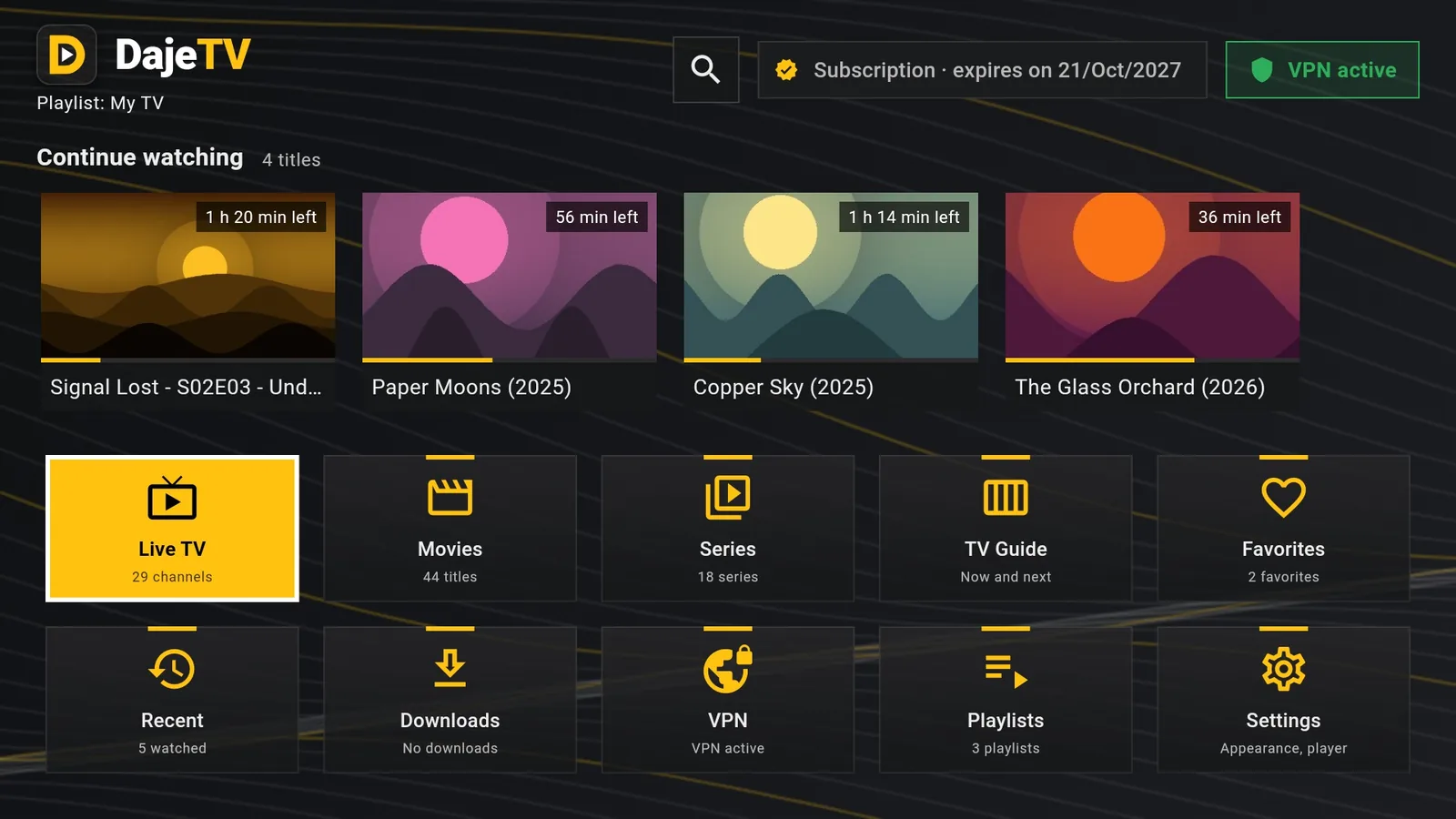Click the '56 min left' badge
This screenshot has width=1456, height=819.
(597, 217)
